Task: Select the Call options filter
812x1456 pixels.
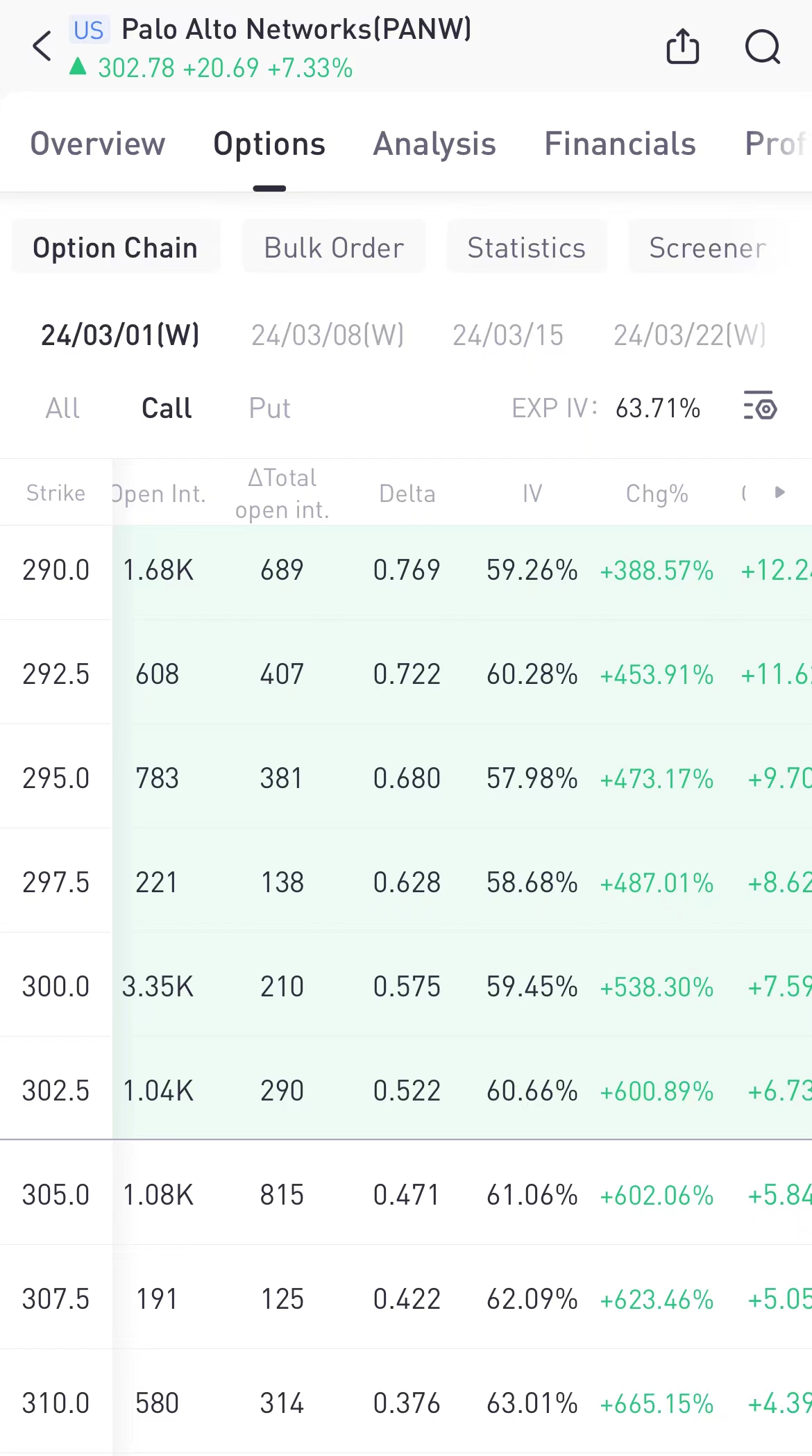Action: click(x=167, y=408)
